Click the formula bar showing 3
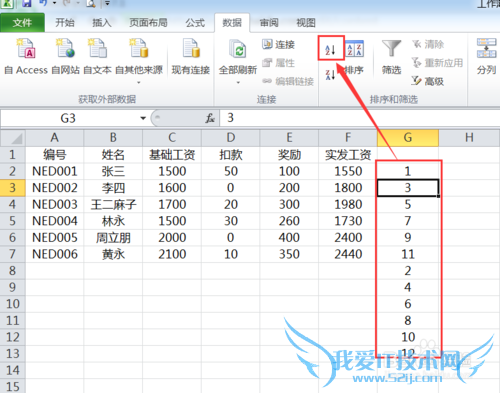 point(360,118)
